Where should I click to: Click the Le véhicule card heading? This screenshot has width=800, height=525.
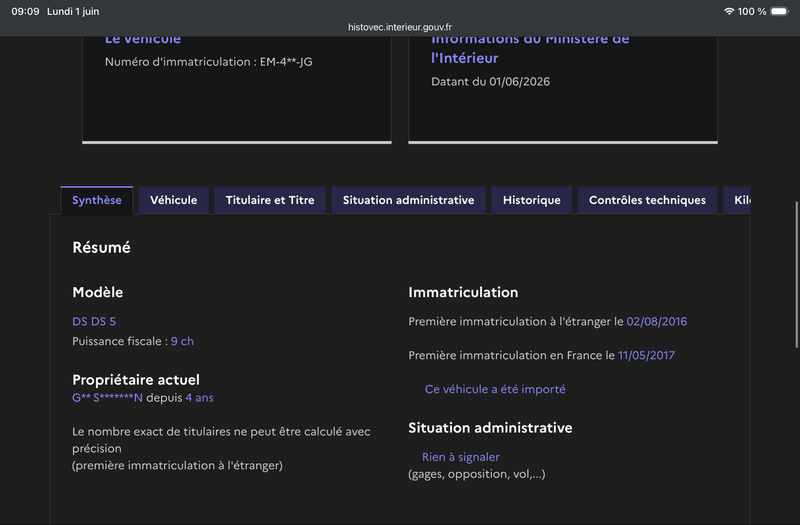click(143, 39)
